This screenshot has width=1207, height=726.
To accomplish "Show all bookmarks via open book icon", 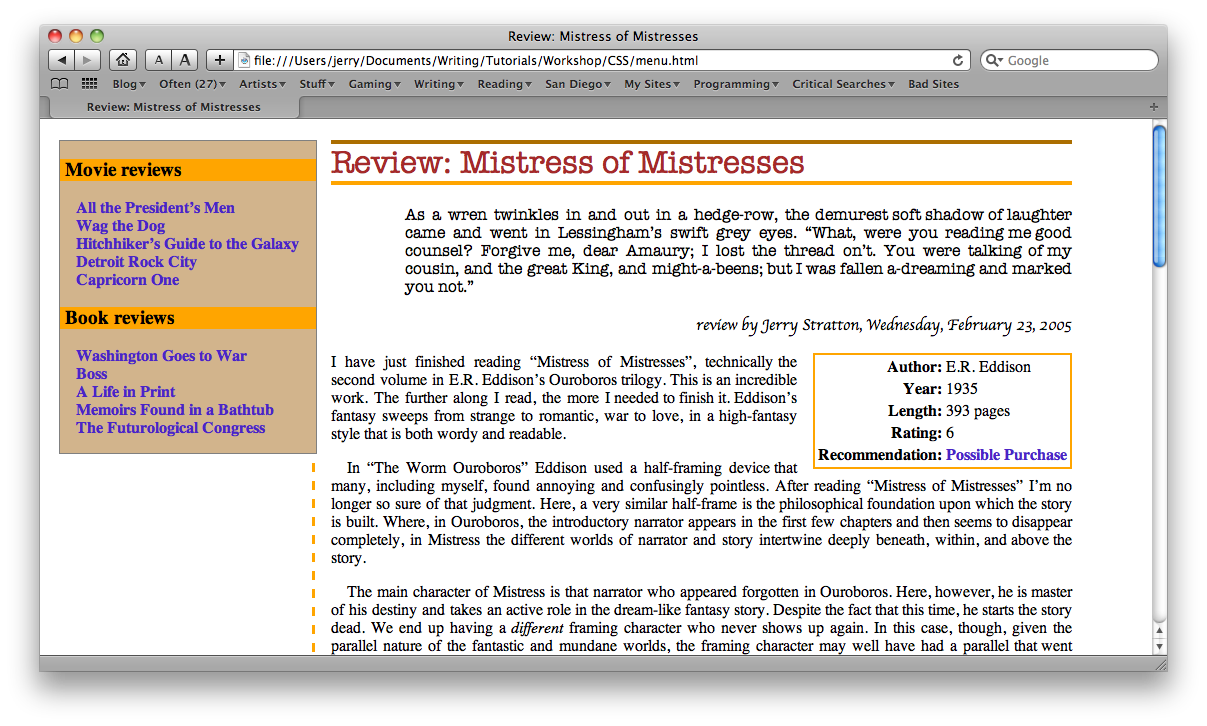I will point(60,84).
